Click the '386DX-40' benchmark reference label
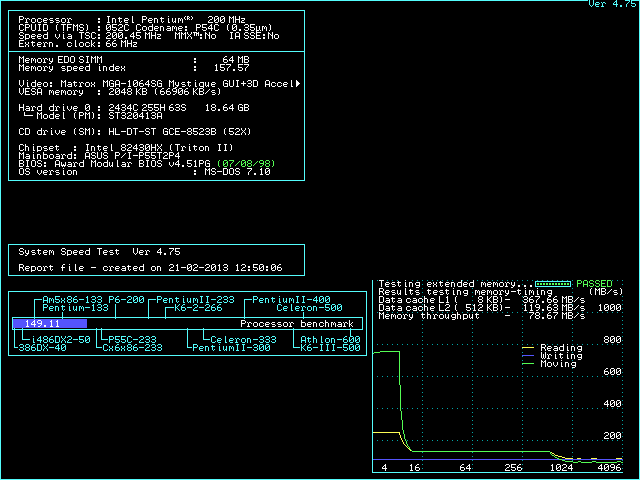Viewport: 640px width, 480px height. pos(42,348)
